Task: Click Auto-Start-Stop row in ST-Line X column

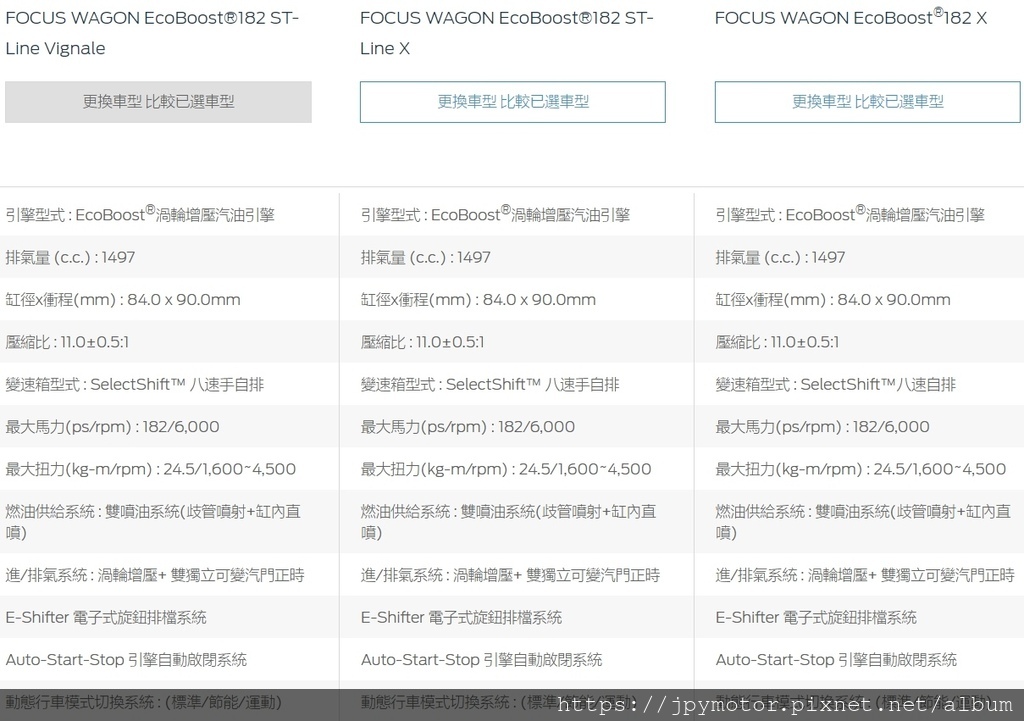Action: pyautogui.click(x=517, y=660)
